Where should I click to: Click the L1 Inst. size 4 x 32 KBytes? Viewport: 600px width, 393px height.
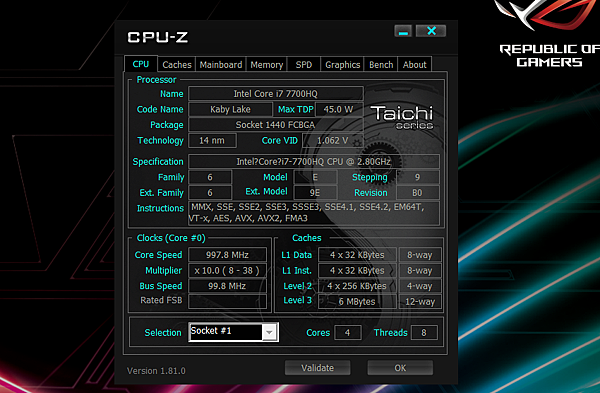point(357,271)
